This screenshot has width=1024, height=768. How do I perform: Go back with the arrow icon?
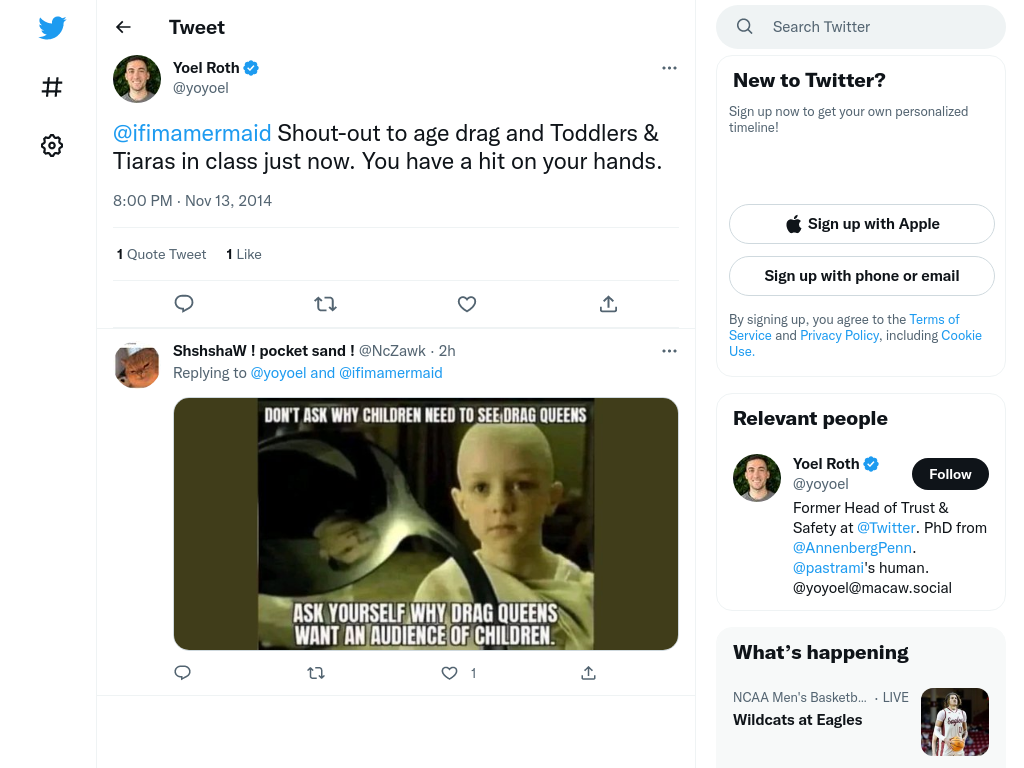(x=123, y=27)
